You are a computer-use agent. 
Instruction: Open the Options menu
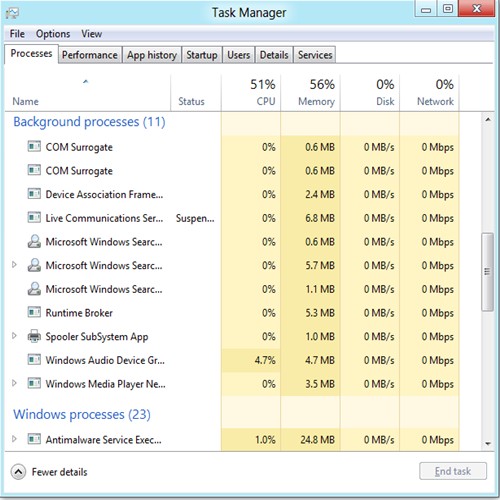53,34
